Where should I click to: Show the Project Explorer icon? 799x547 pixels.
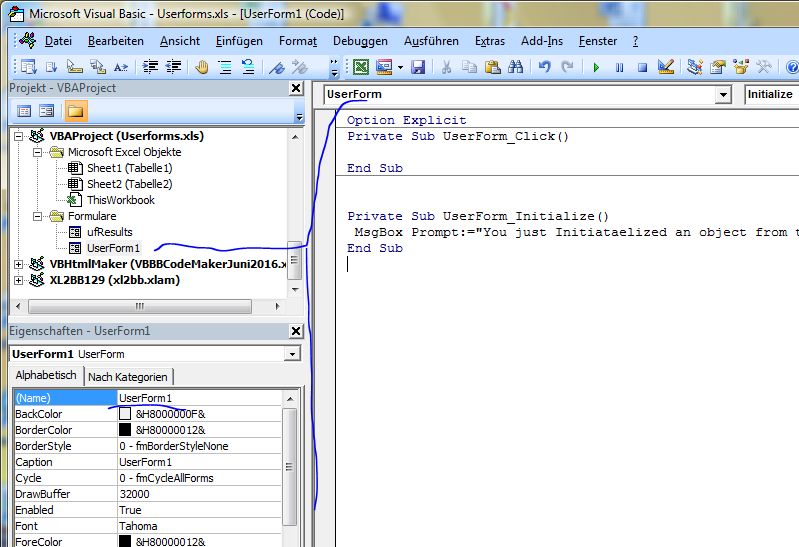(694, 67)
